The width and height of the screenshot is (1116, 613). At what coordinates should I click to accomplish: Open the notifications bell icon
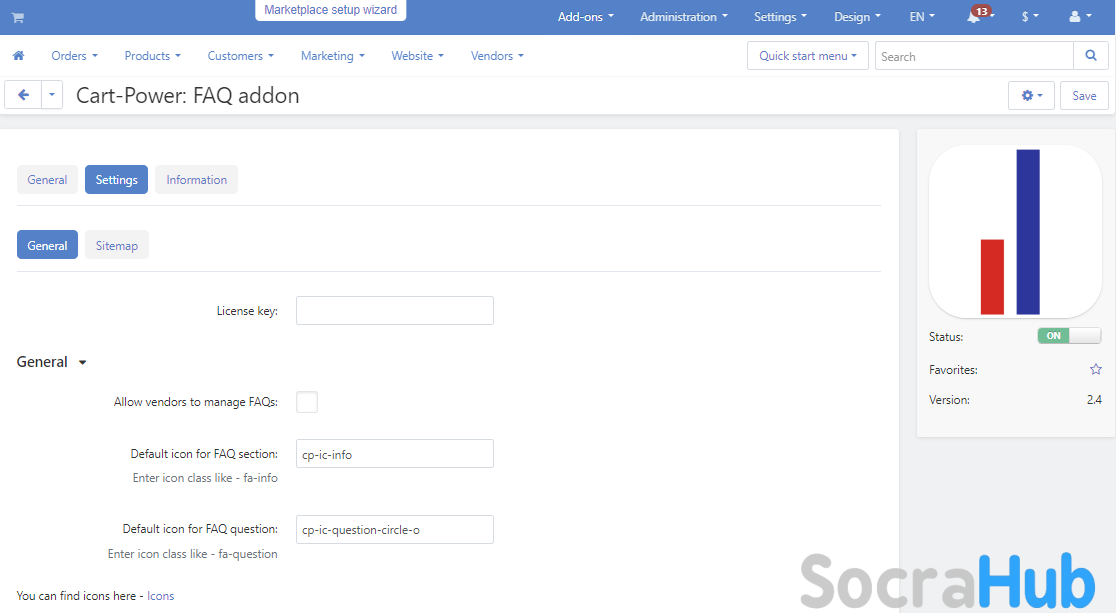click(974, 17)
